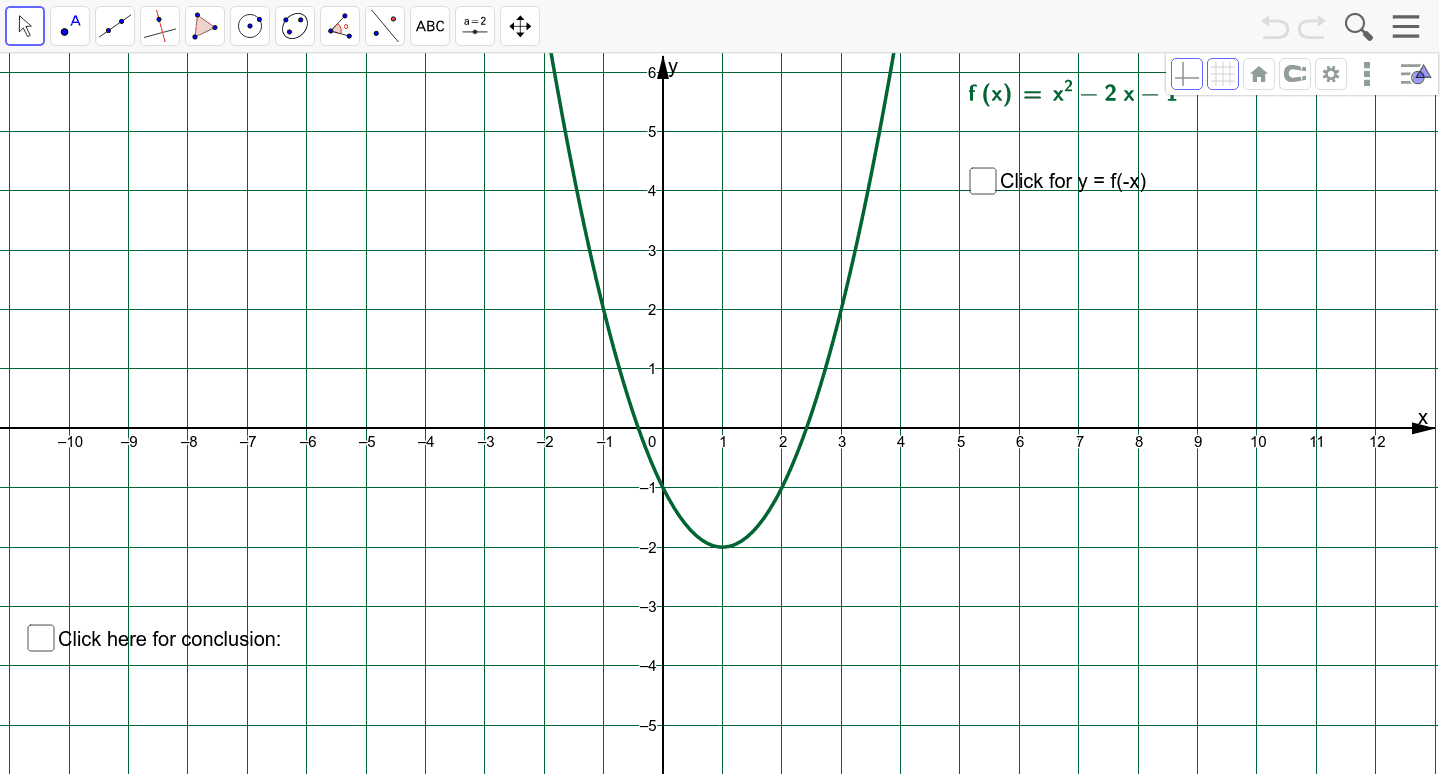Click the parabola's y-intercept at (0, −1)
Screen dimensions: 1440x776
(x=663, y=488)
